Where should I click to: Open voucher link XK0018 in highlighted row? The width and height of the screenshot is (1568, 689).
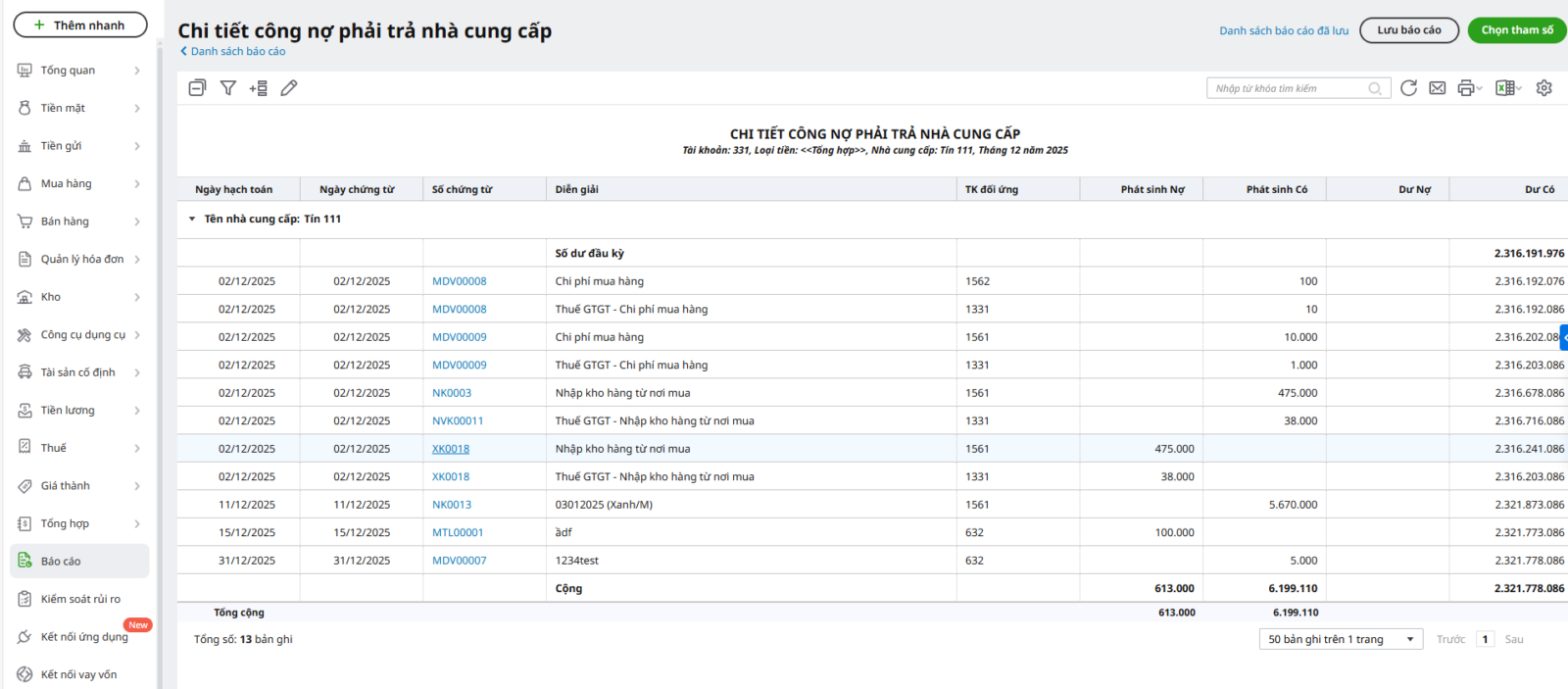tap(451, 449)
